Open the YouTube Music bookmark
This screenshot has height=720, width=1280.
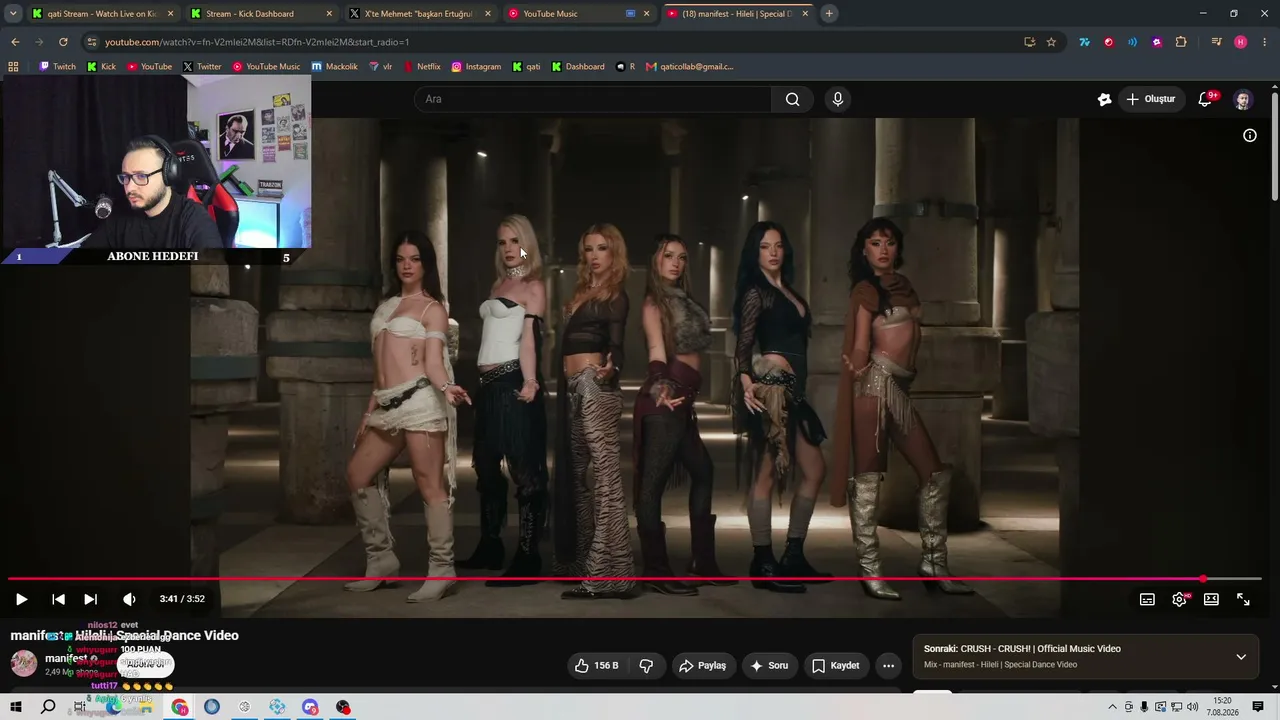point(266,67)
